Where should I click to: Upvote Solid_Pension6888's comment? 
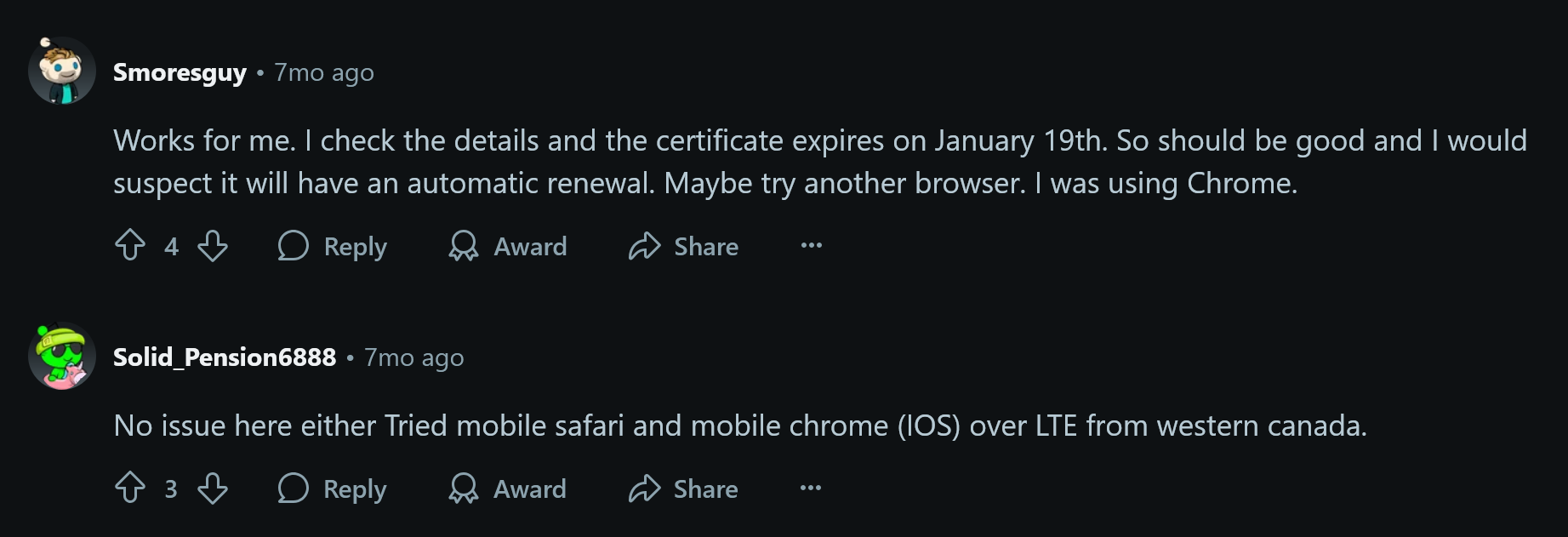tap(130, 488)
